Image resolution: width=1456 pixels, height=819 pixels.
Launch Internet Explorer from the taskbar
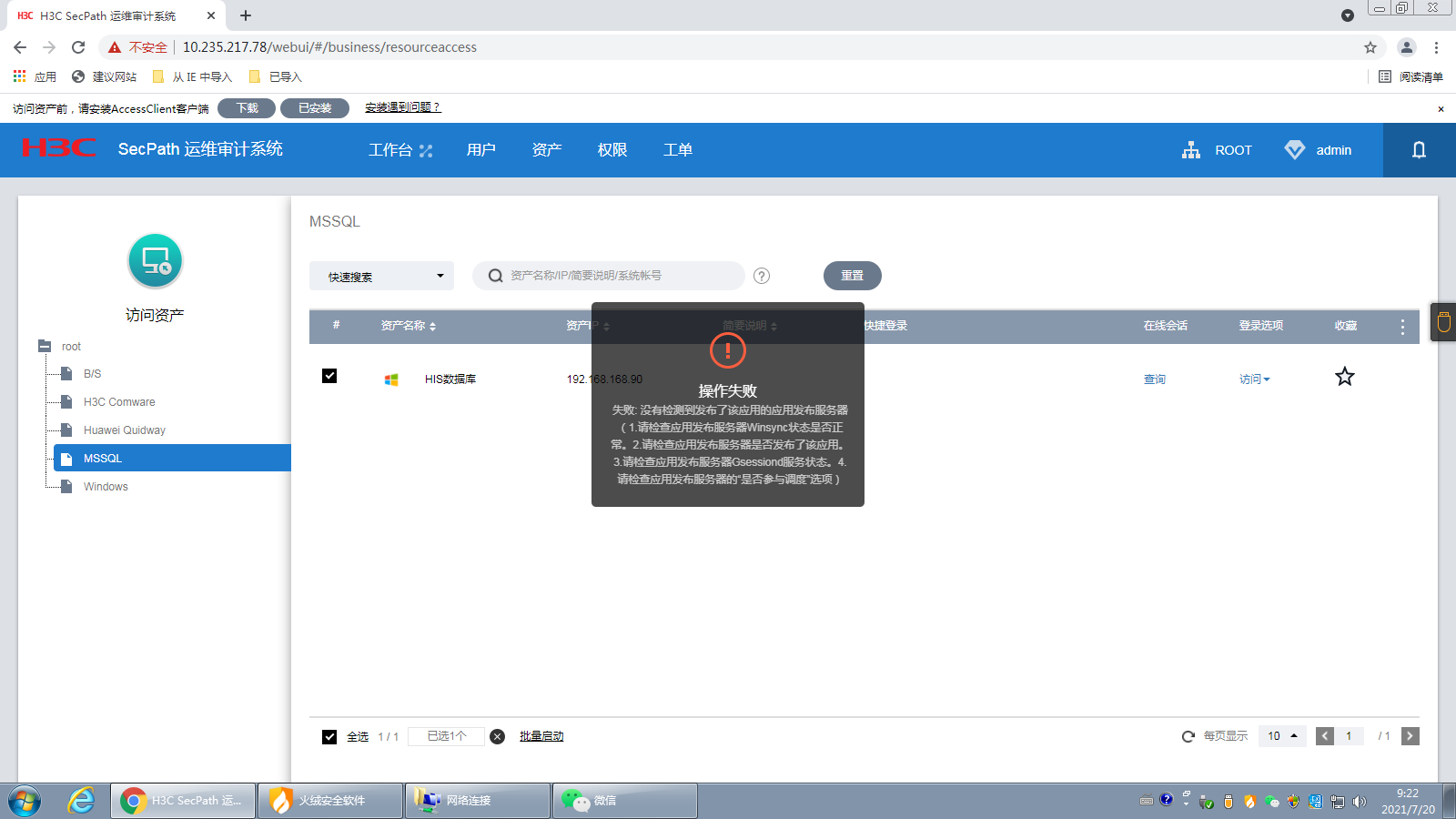coord(81,801)
